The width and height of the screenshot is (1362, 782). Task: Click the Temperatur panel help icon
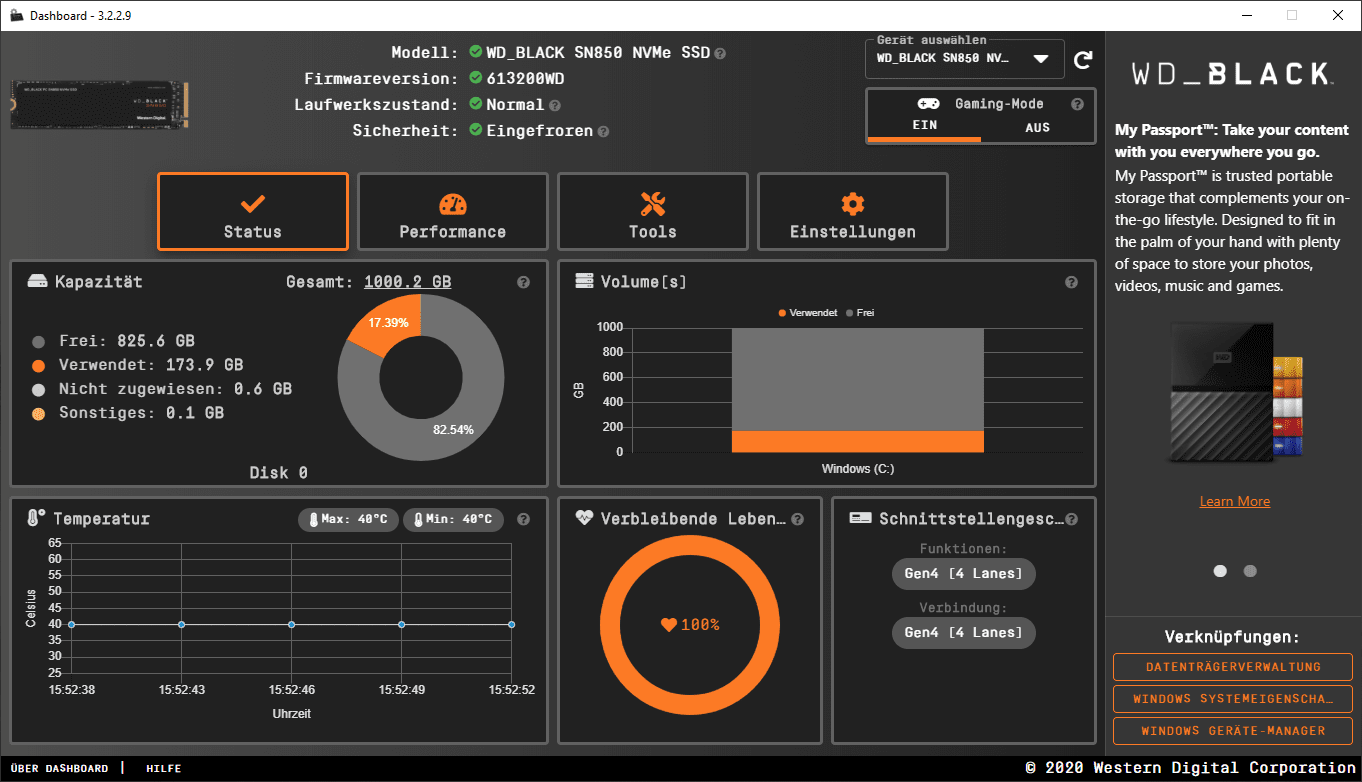coord(523,520)
